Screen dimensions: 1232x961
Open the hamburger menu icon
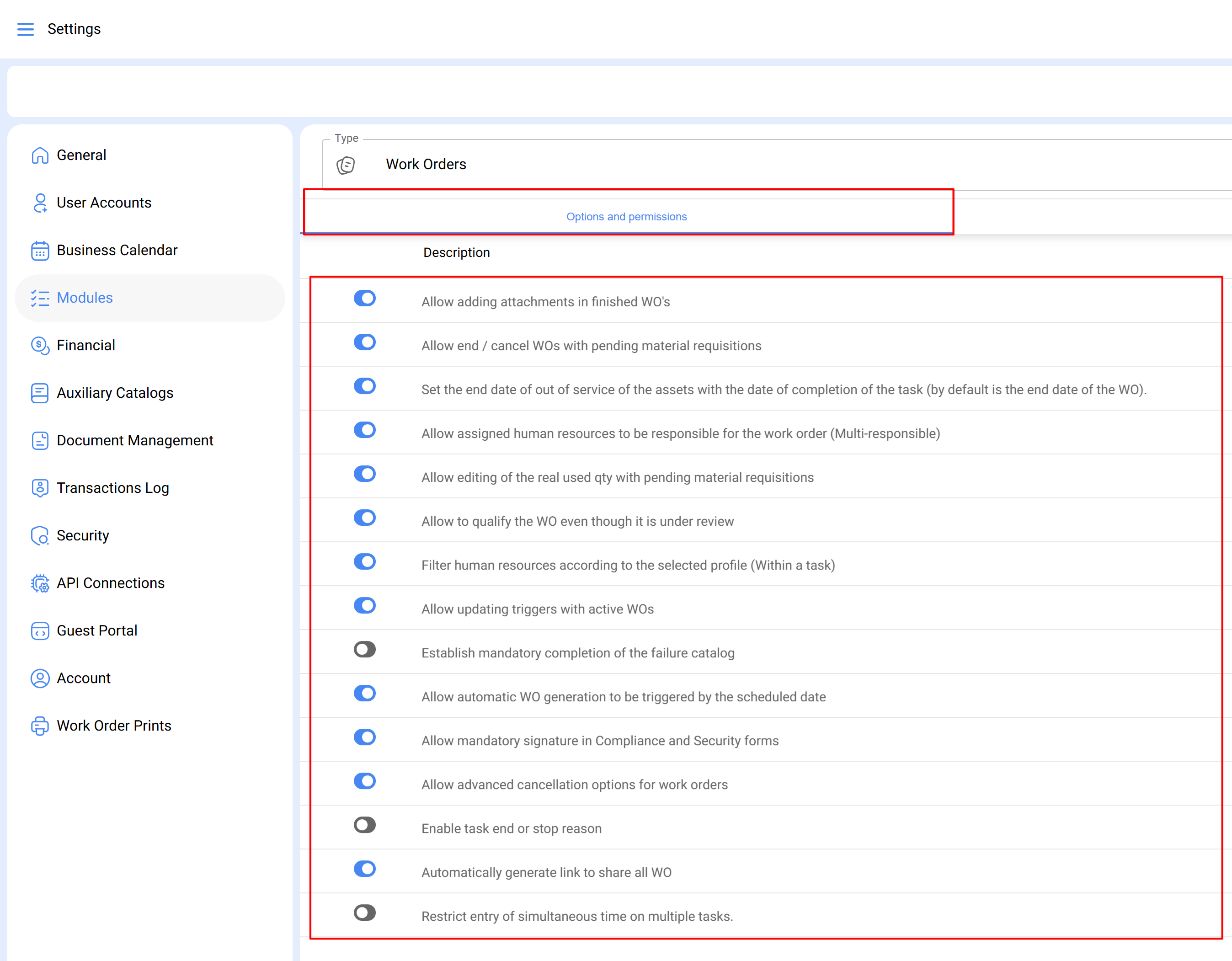(x=26, y=29)
